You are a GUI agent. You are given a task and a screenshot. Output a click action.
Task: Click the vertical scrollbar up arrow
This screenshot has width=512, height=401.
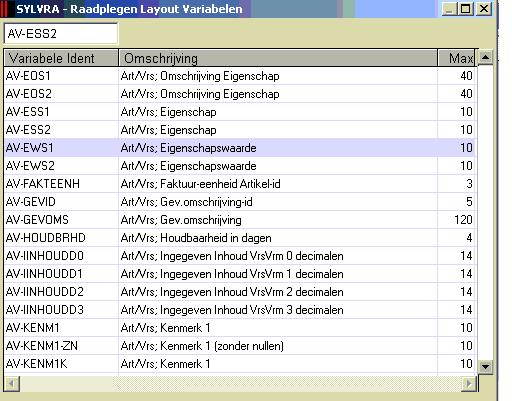[x=485, y=58]
